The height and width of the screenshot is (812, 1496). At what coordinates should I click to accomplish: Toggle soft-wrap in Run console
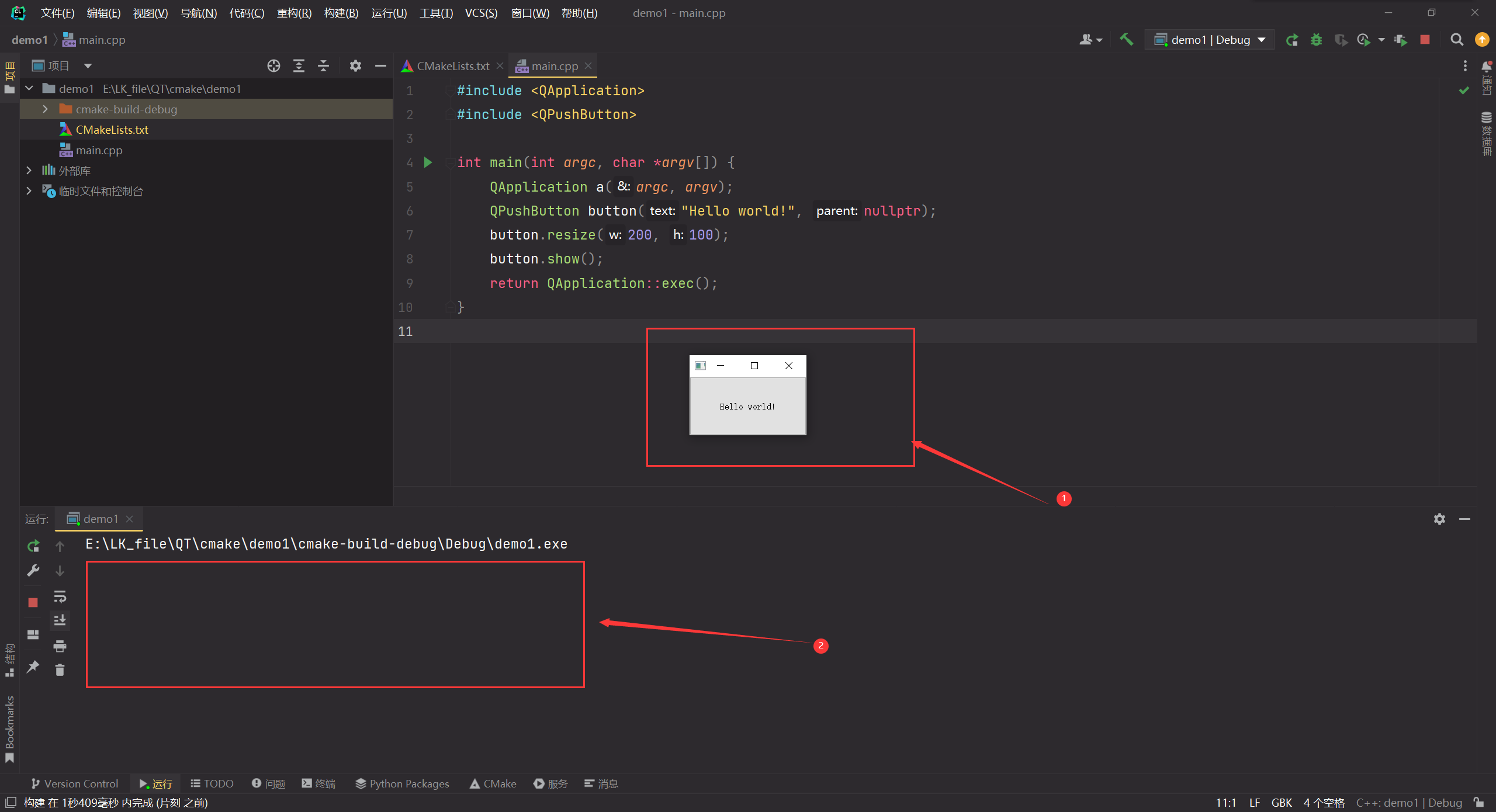(60, 596)
